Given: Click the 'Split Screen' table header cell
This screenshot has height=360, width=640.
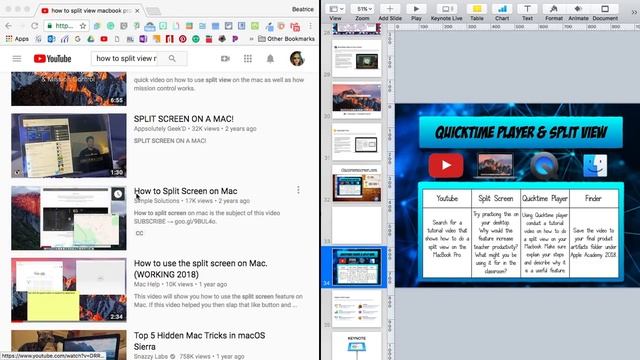Looking at the screenshot, I should coord(496,199).
